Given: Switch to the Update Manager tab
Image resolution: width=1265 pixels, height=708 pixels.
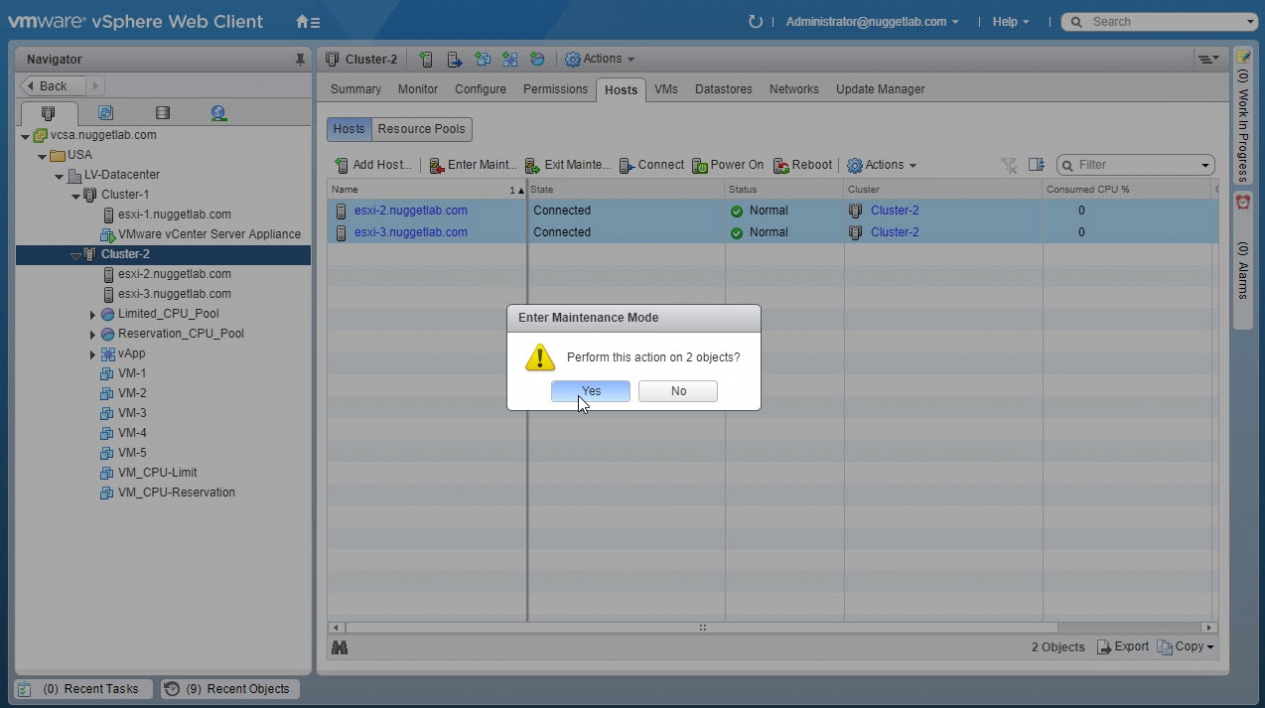Looking at the screenshot, I should tap(880, 89).
